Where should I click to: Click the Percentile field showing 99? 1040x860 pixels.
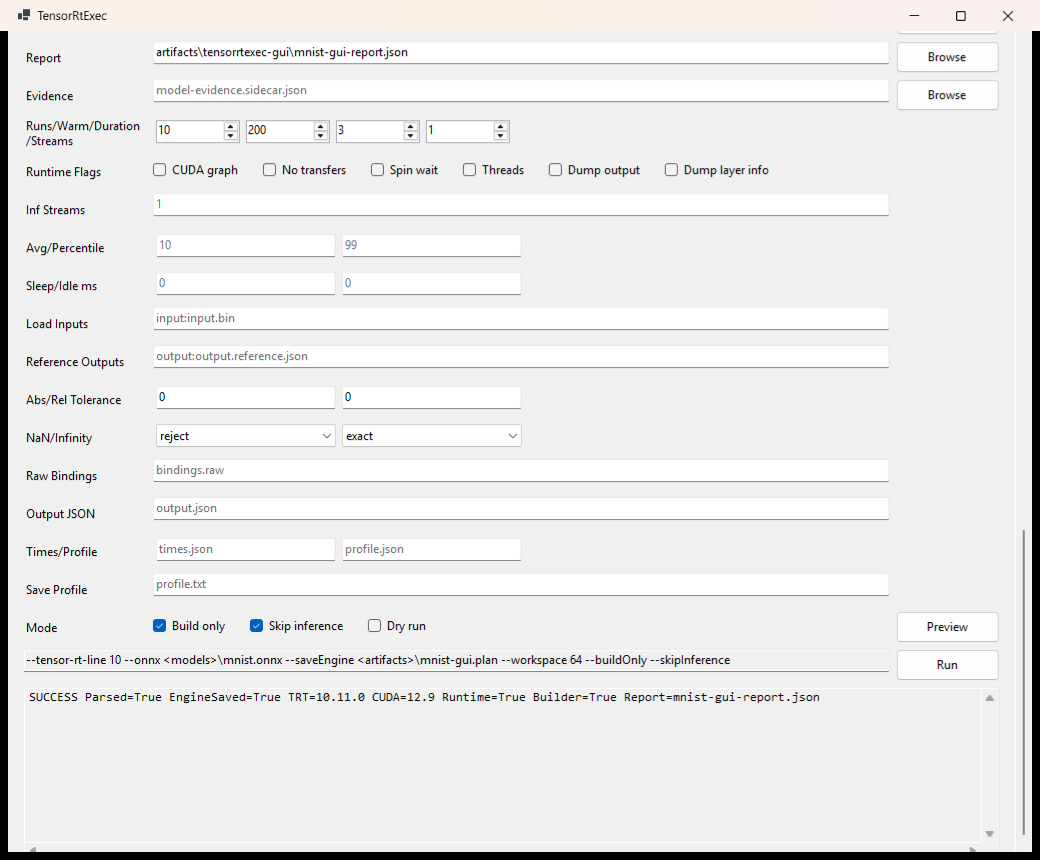tap(432, 245)
